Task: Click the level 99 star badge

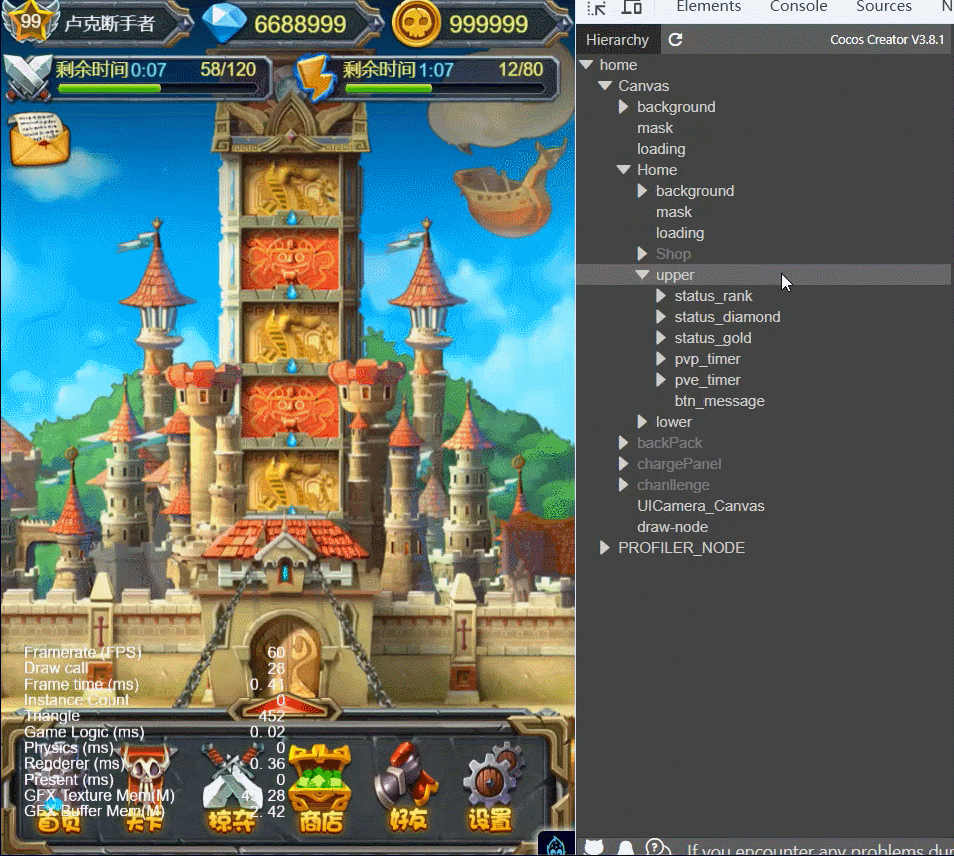Action: click(x=30, y=21)
